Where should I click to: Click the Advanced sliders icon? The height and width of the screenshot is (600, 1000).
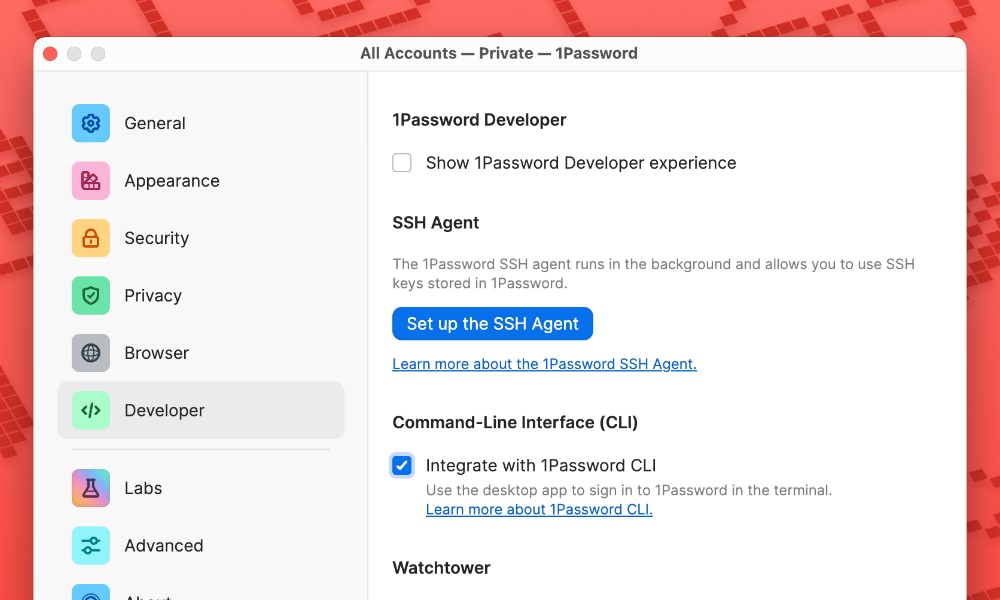tap(91, 545)
